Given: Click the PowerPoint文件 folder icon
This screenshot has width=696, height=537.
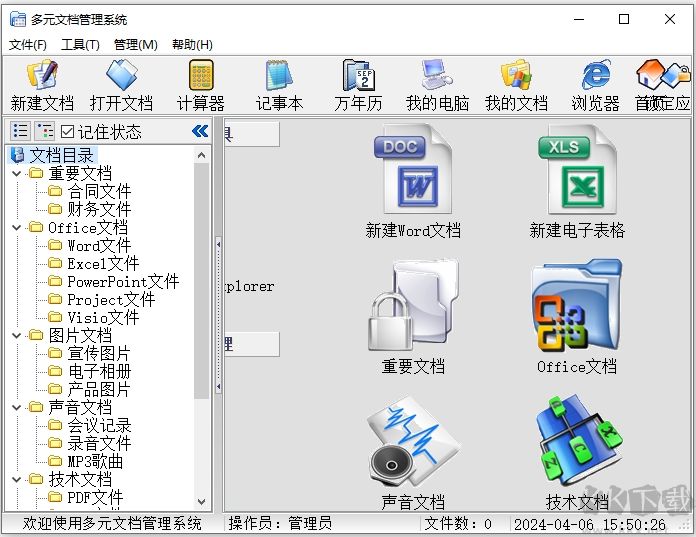Looking at the screenshot, I should pyautogui.click(x=55, y=281).
